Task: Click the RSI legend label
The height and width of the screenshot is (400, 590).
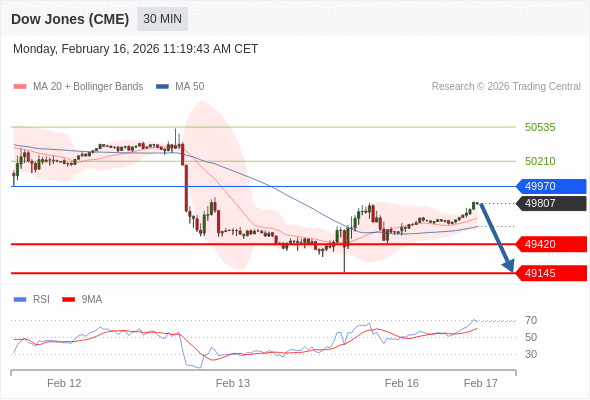Action: point(41,300)
